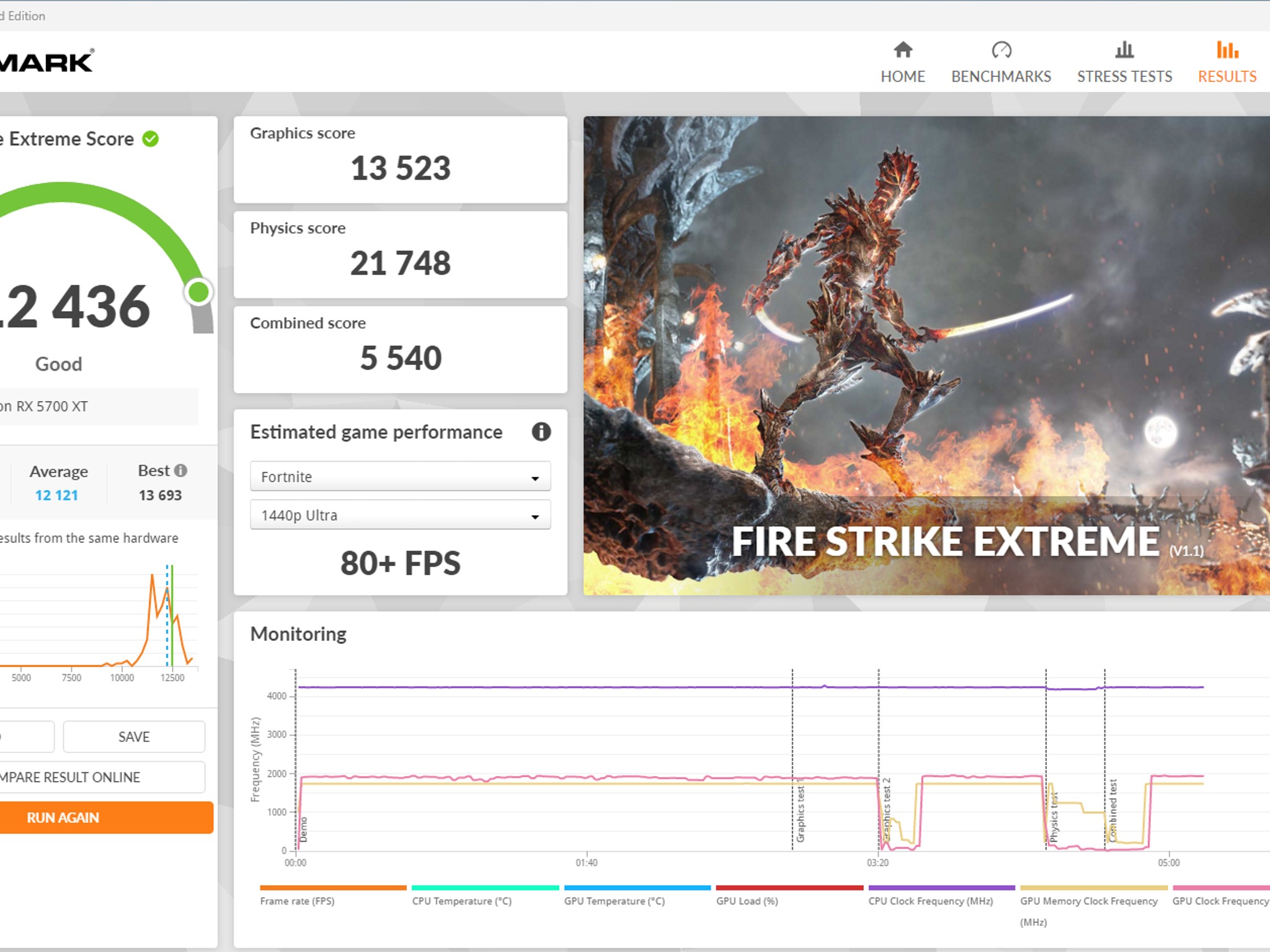
Task: Open Benchmarks via the gauge icon
Action: point(1001,50)
